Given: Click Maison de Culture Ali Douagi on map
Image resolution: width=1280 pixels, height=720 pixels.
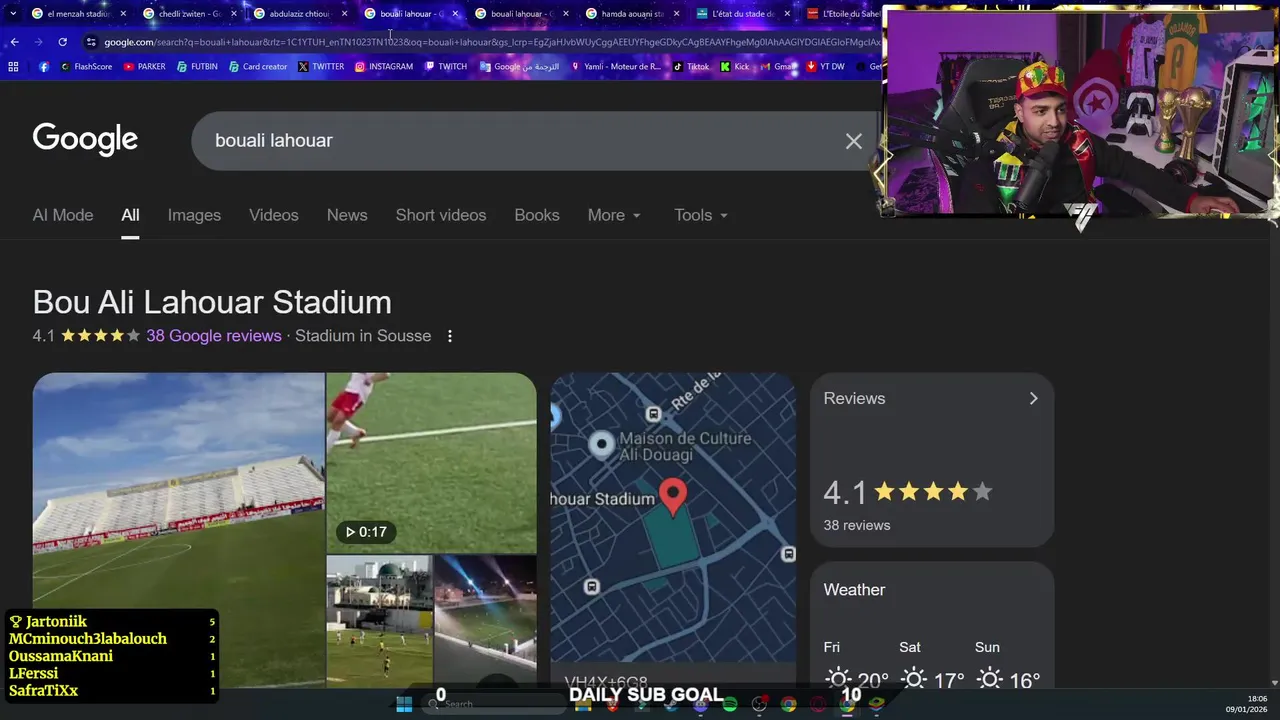Looking at the screenshot, I should click(x=684, y=446).
